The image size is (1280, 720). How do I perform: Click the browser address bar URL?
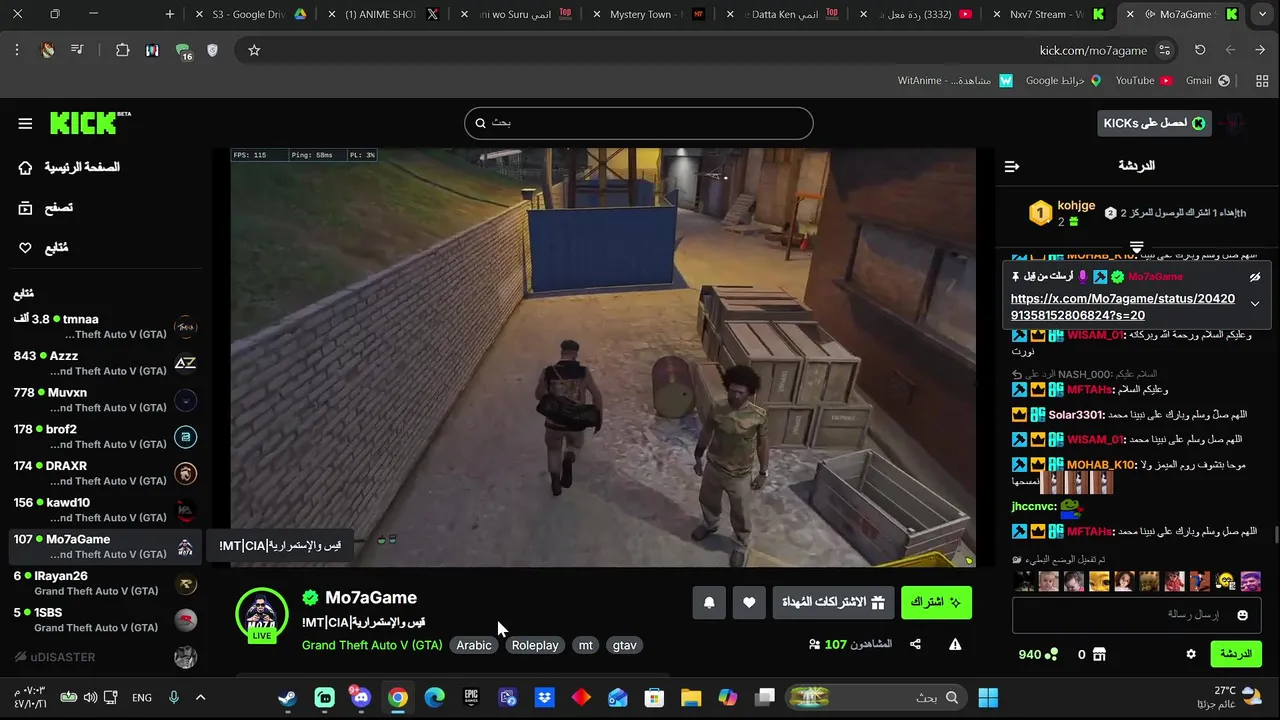1093,50
